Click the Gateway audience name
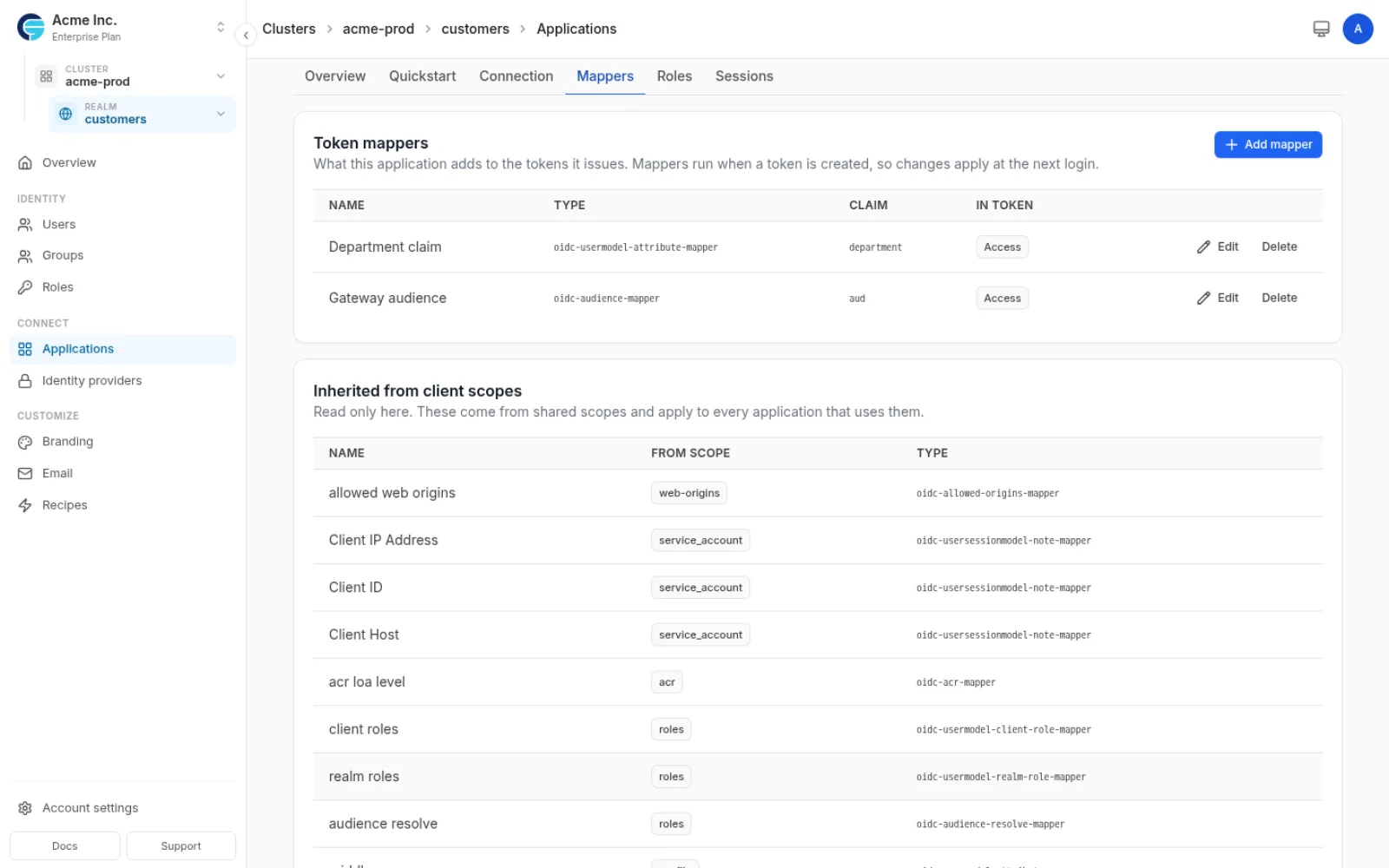This screenshot has height=868, width=1389. [388, 299]
